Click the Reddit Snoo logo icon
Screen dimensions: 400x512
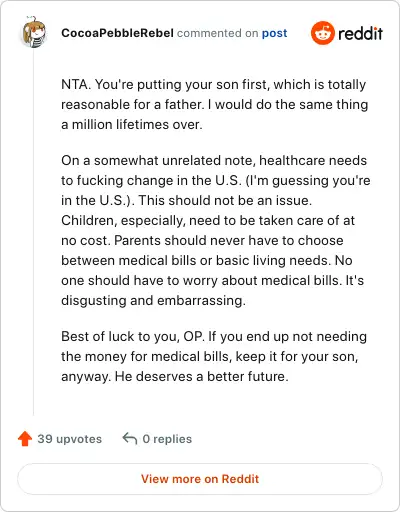[x=322, y=33]
